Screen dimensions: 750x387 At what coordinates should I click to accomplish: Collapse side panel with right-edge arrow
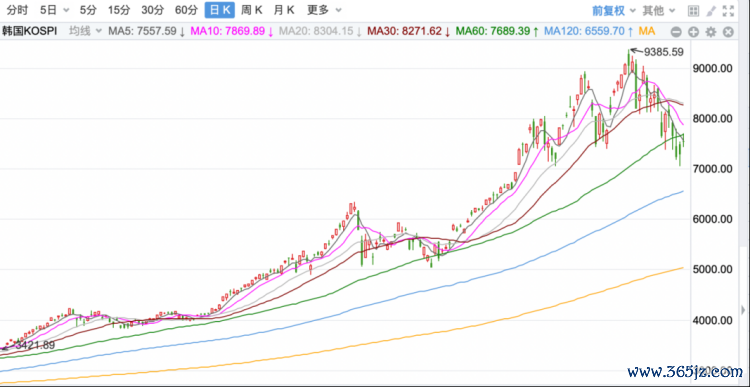(743, 309)
